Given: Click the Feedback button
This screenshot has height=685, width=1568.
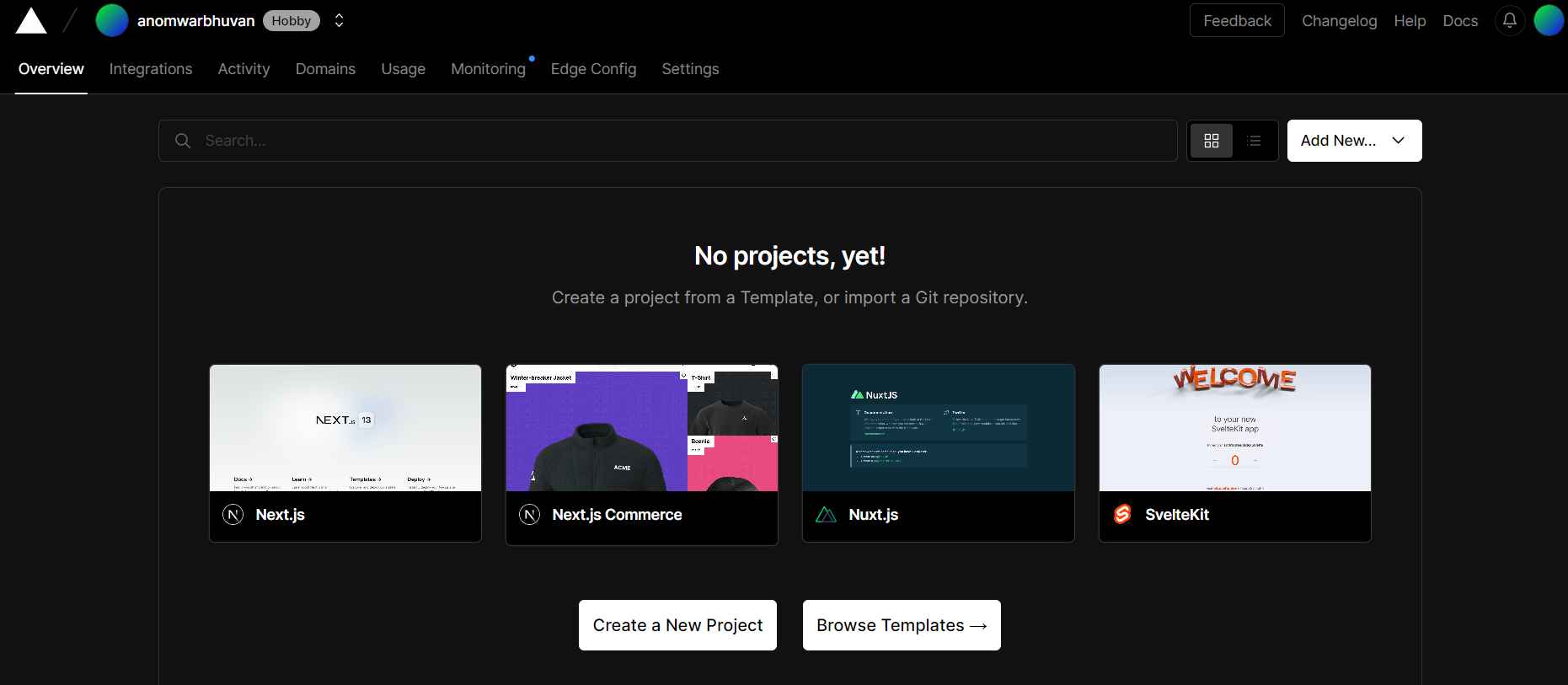Looking at the screenshot, I should pyautogui.click(x=1237, y=21).
